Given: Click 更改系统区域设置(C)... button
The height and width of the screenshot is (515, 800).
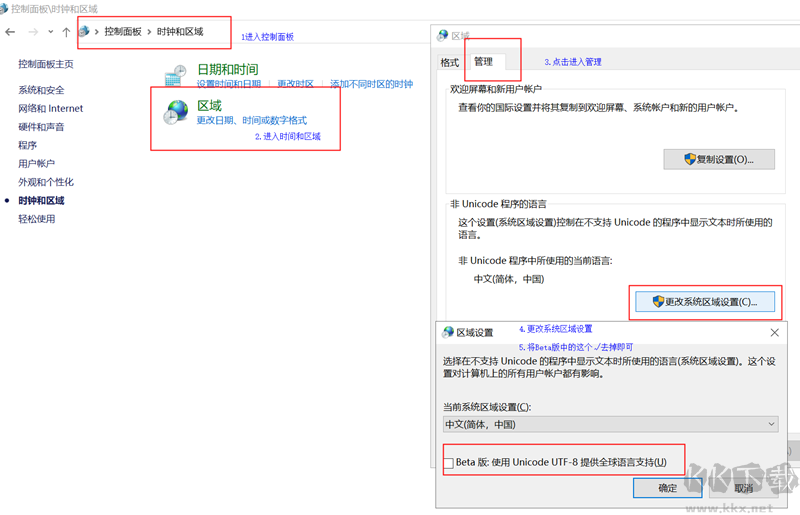Looking at the screenshot, I should coord(705,302).
